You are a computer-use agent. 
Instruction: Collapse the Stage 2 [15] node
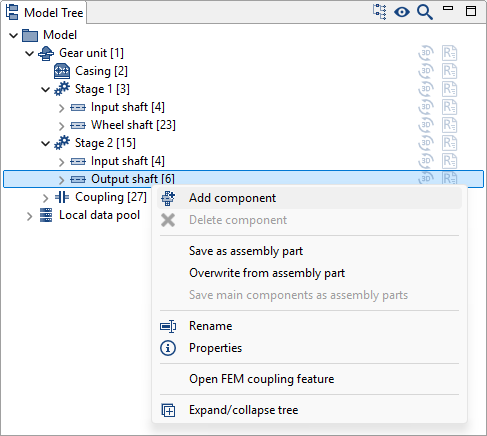(x=46, y=143)
